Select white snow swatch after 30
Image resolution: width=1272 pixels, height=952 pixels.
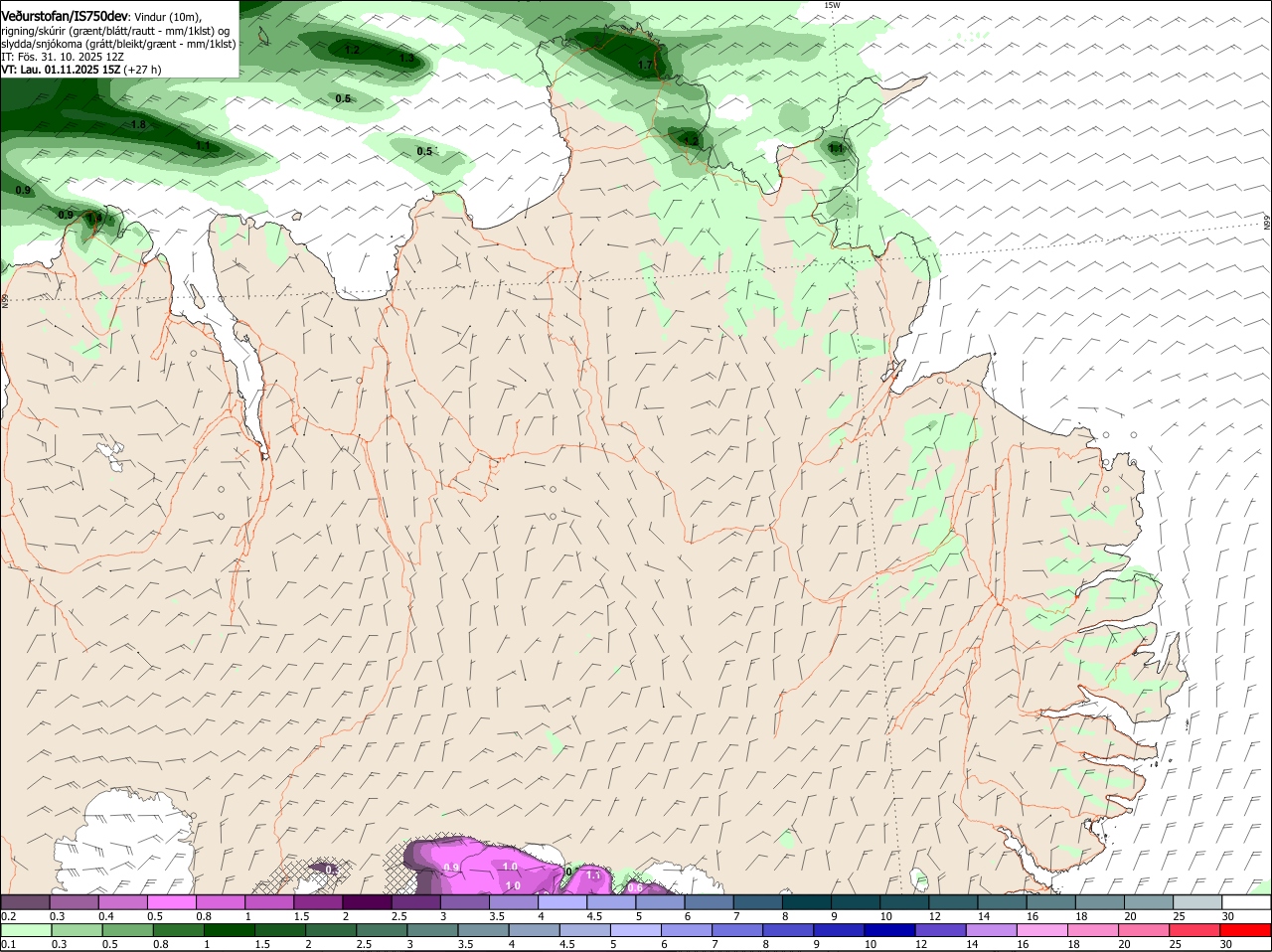coord(1247,901)
